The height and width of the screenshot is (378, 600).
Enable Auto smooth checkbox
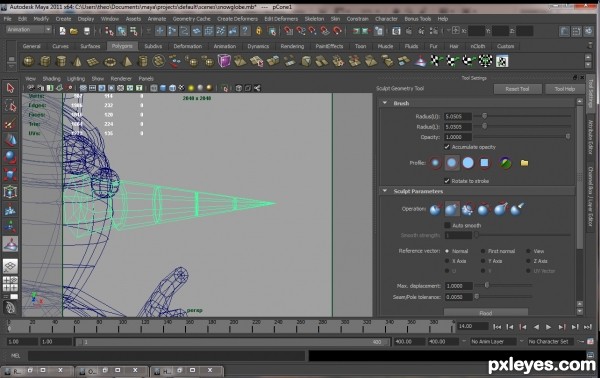coord(447,225)
